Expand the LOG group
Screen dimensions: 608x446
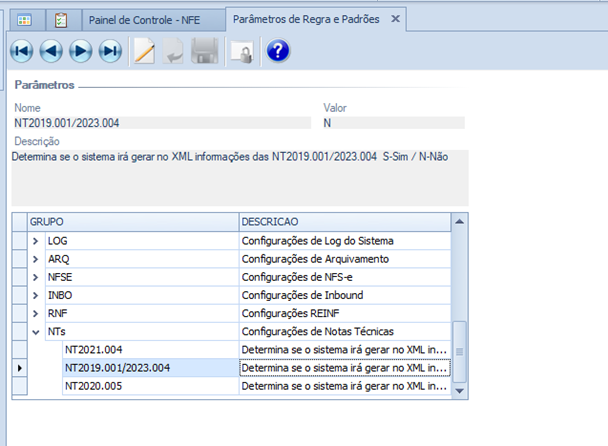click(x=37, y=241)
